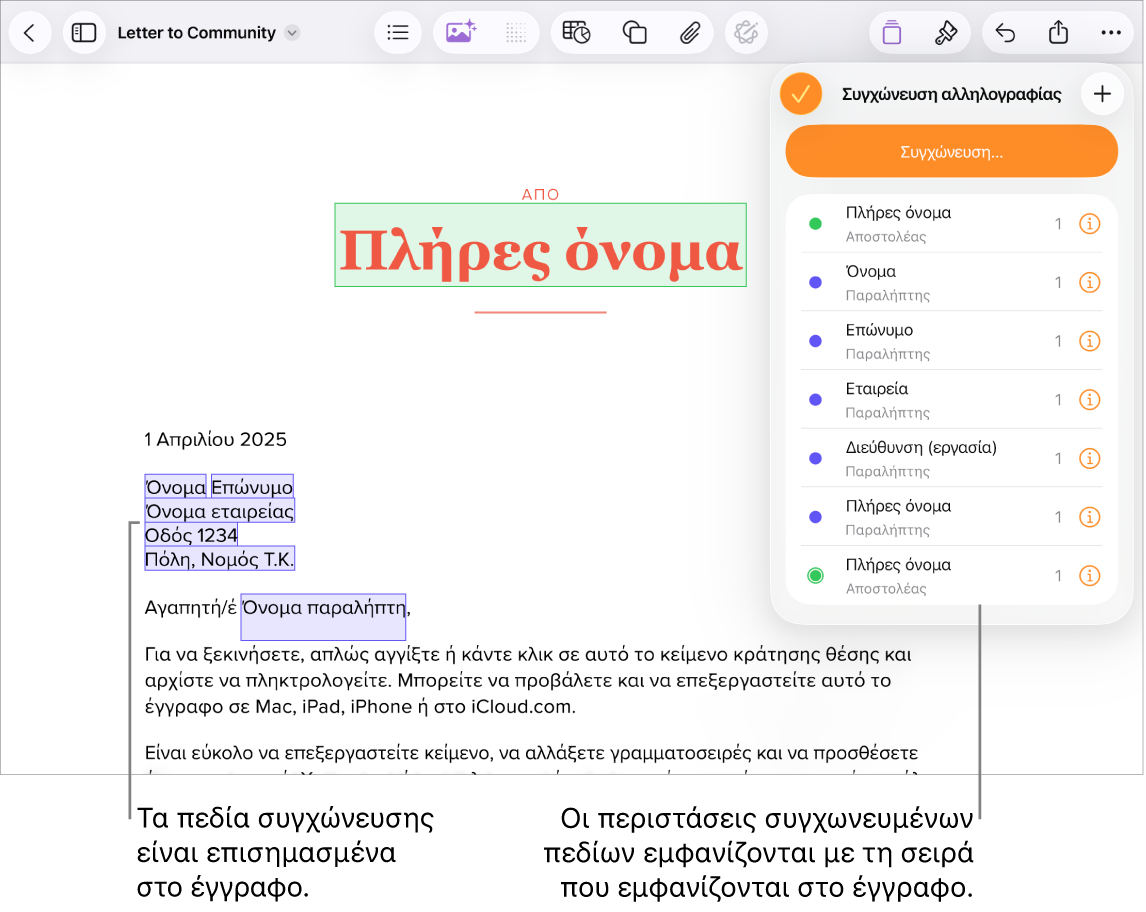This screenshot has height=912, width=1146.
Task: Click the paperclip attachment icon
Action: pos(689,33)
